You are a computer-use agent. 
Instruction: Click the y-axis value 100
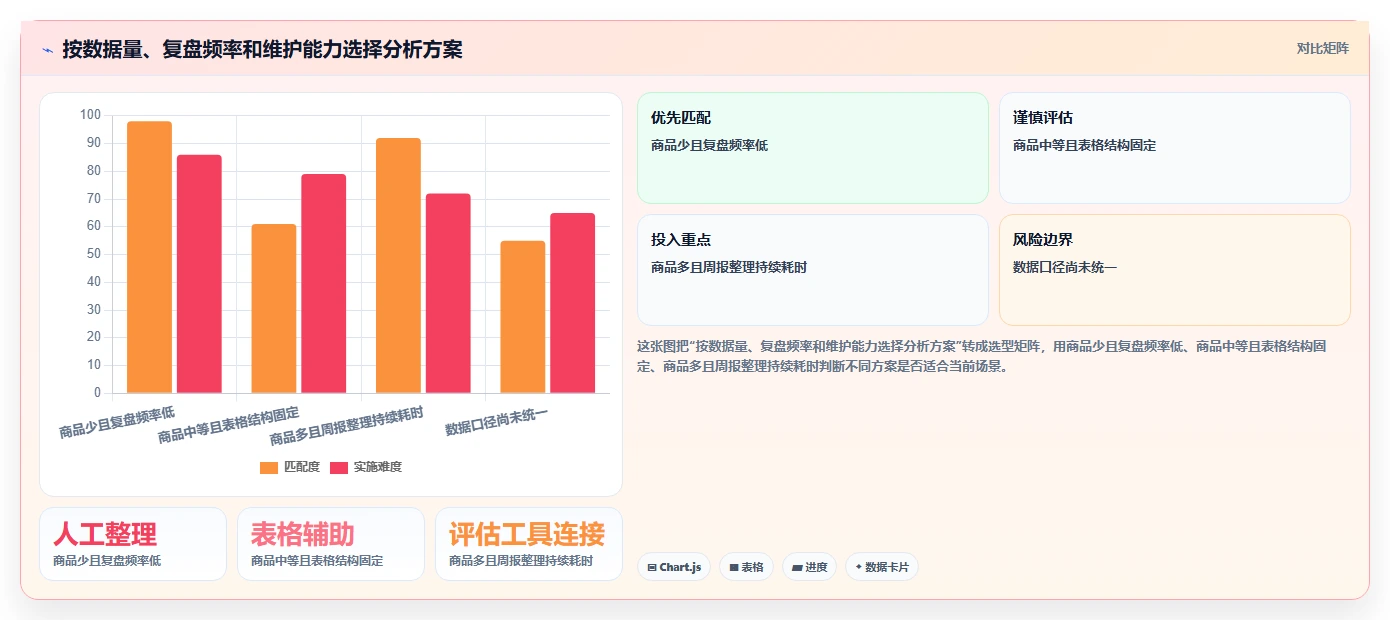[x=90, y=115]
